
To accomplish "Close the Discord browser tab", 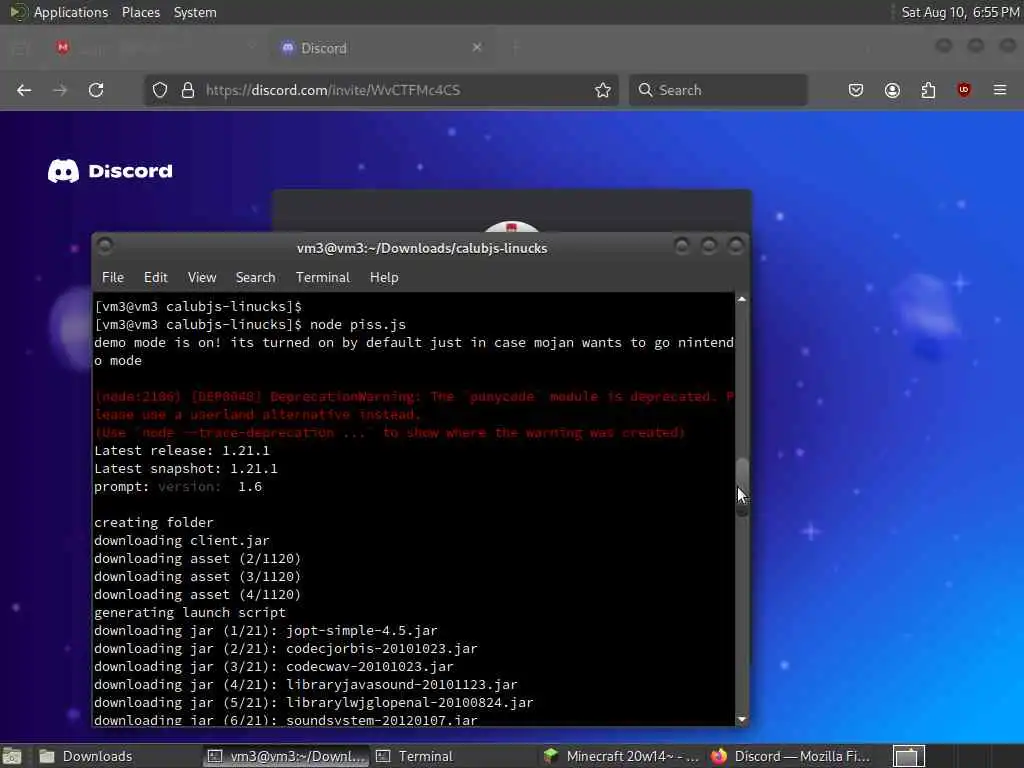I will [x=477, y=48].
